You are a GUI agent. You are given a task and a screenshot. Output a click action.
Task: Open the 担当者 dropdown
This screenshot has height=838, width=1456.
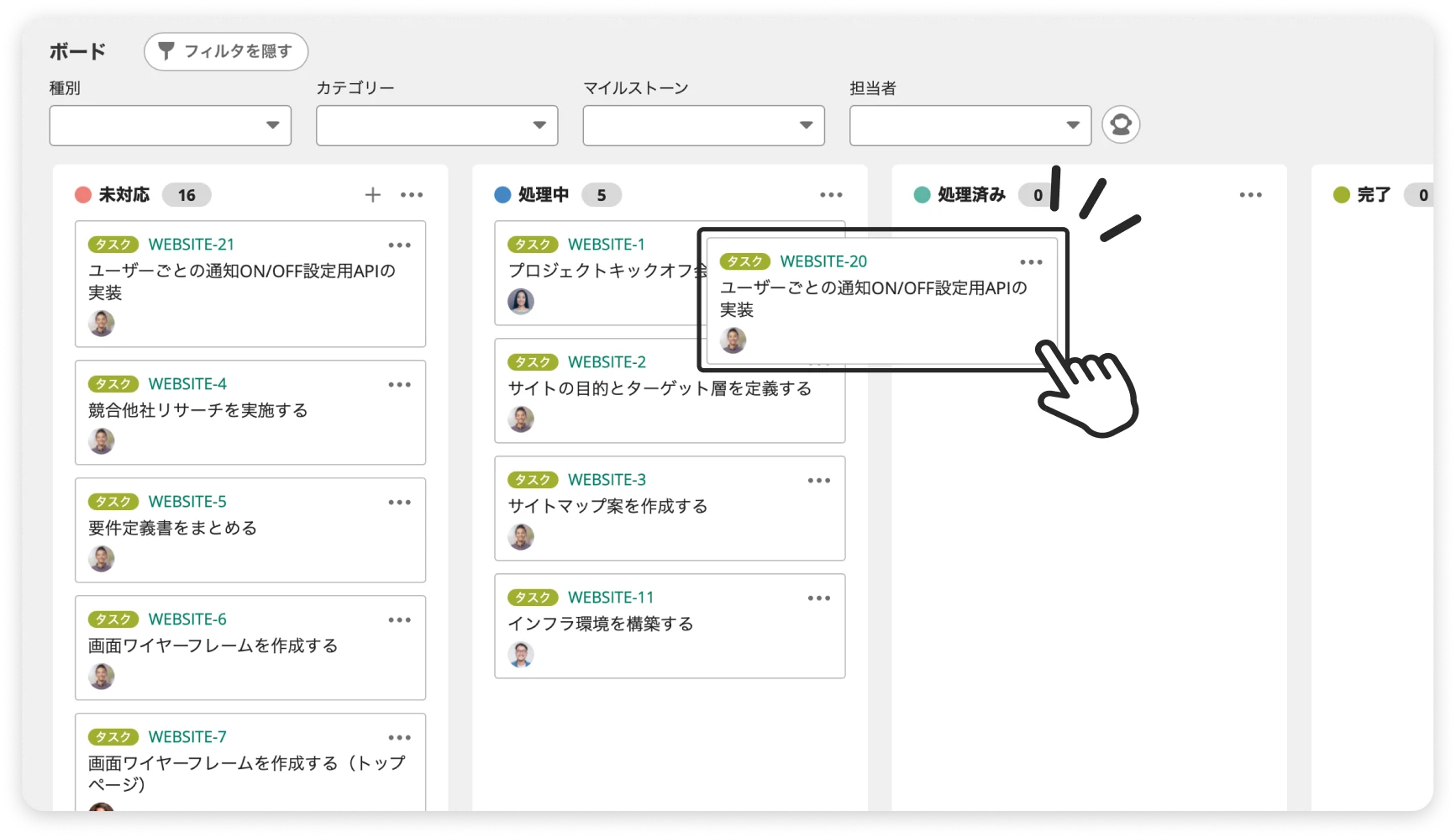coord(970,125)
